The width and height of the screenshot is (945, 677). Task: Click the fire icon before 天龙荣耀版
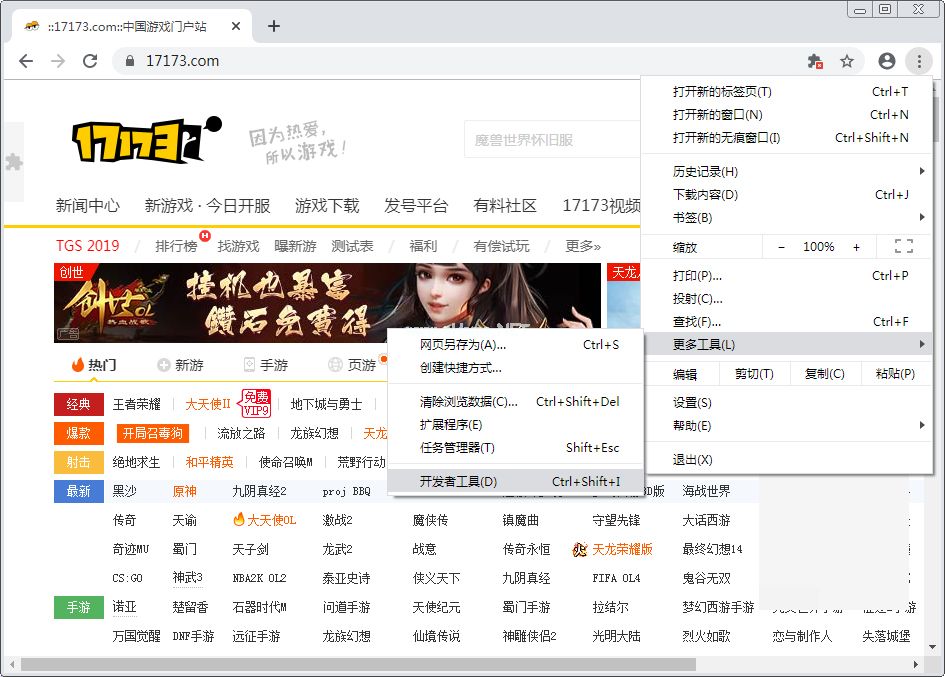pos(578,549)
